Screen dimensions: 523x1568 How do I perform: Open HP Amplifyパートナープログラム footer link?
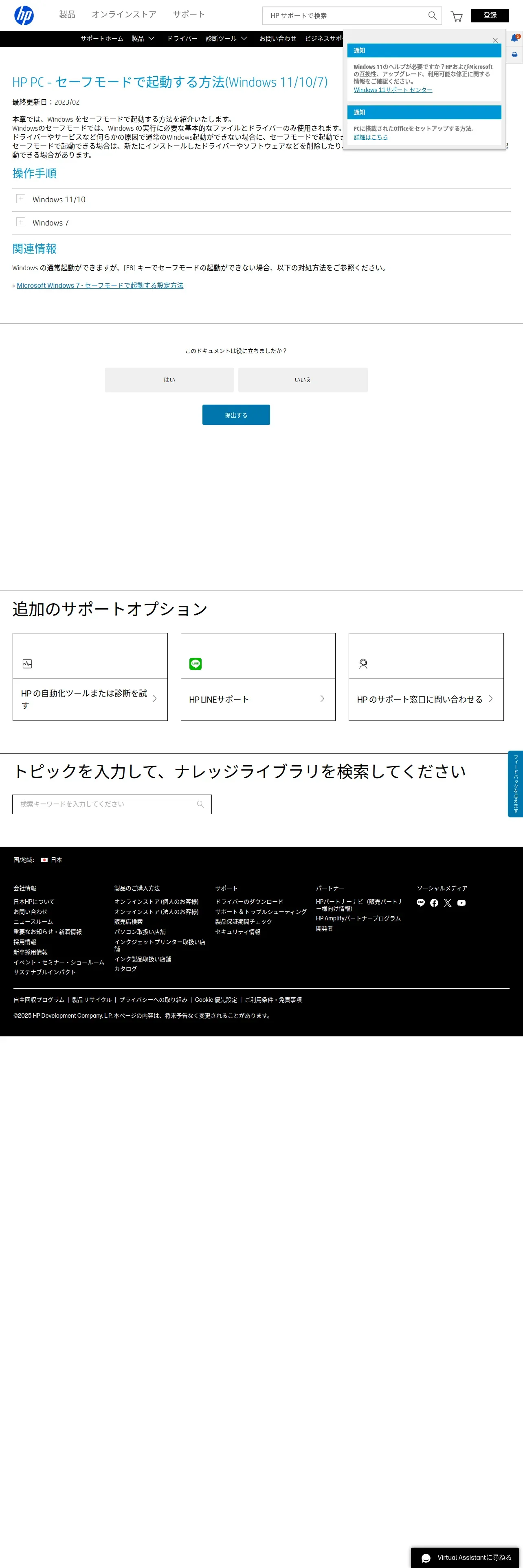click(x=358, y=918)
